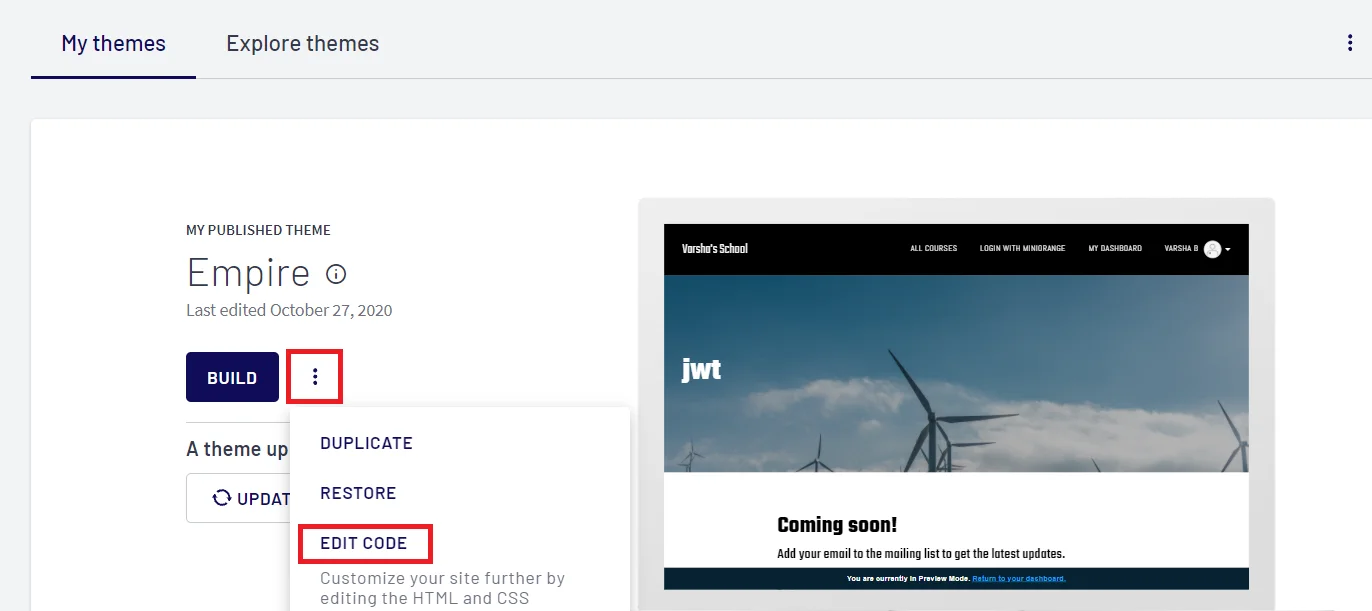Switch to the Explore themes tab

coord(302,43)
